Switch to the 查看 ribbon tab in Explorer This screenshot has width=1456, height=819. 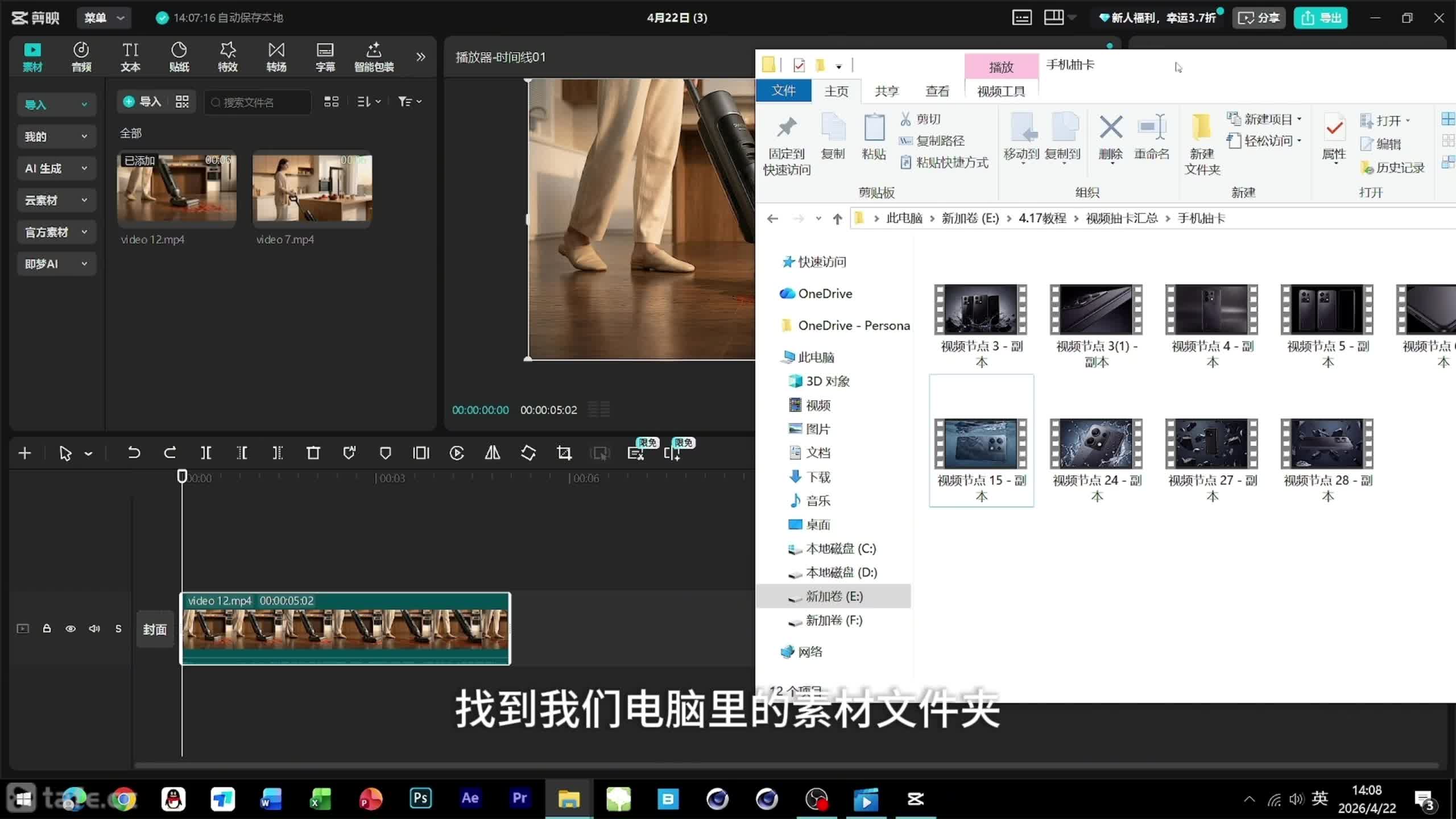point(937,91)
